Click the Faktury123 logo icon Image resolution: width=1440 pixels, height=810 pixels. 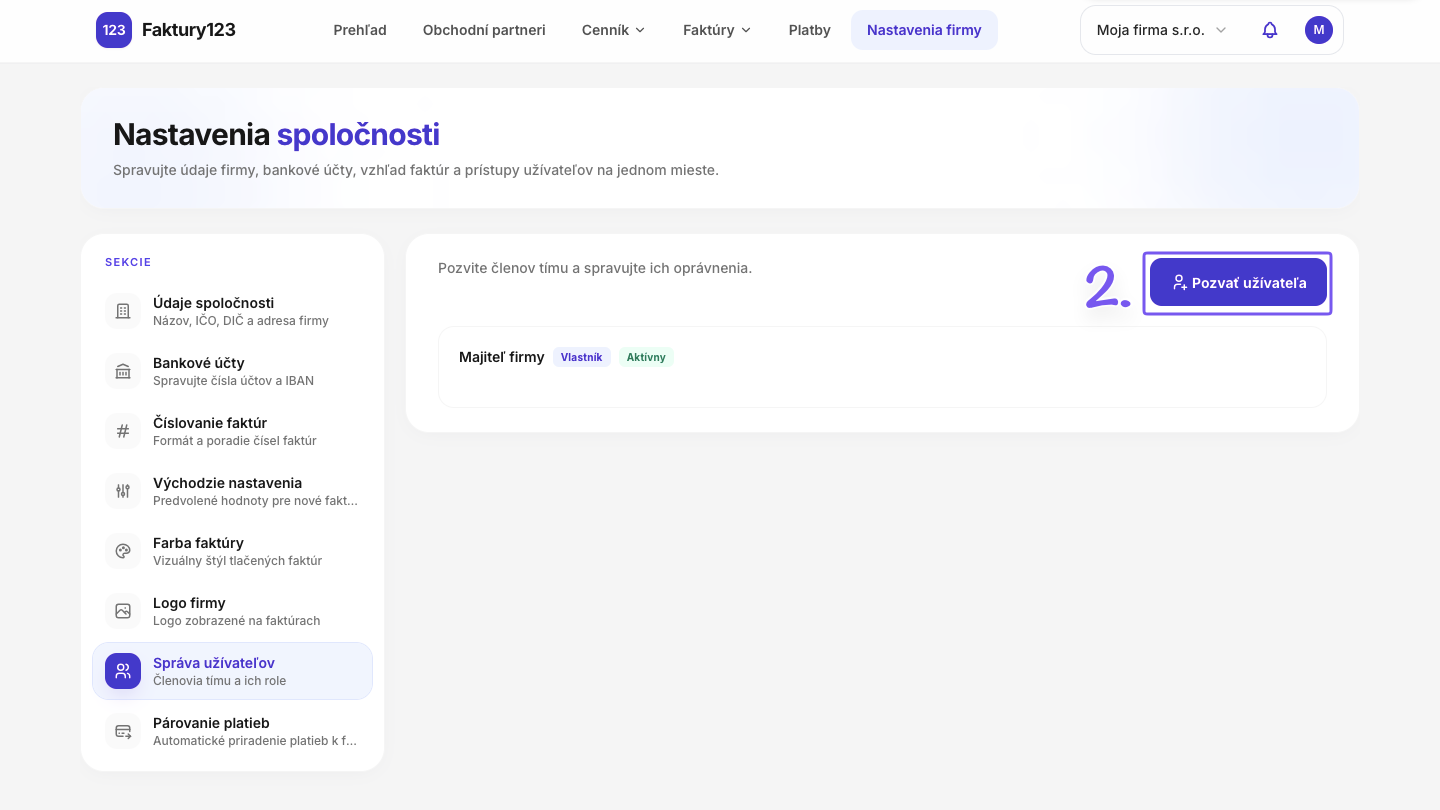(x=114, y=30)
